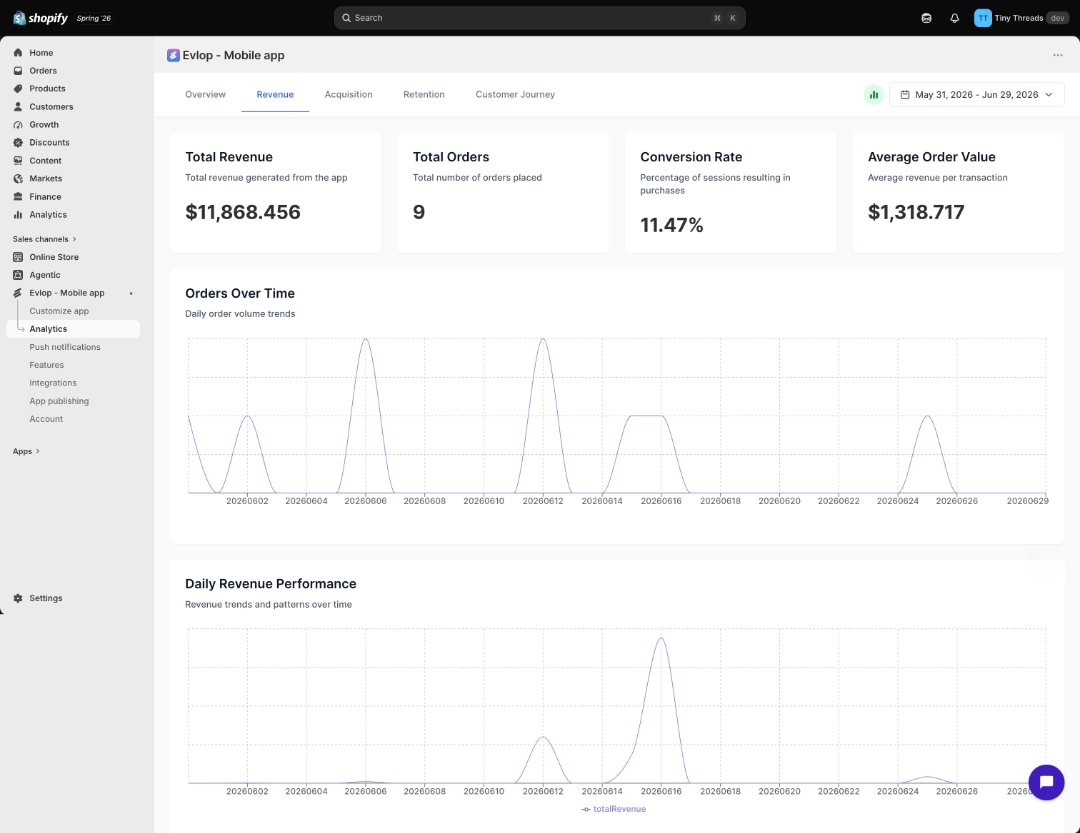Switch to the Overview tab
The width and height of the screenshot is (1080, 833).
(x=205, y=94)
